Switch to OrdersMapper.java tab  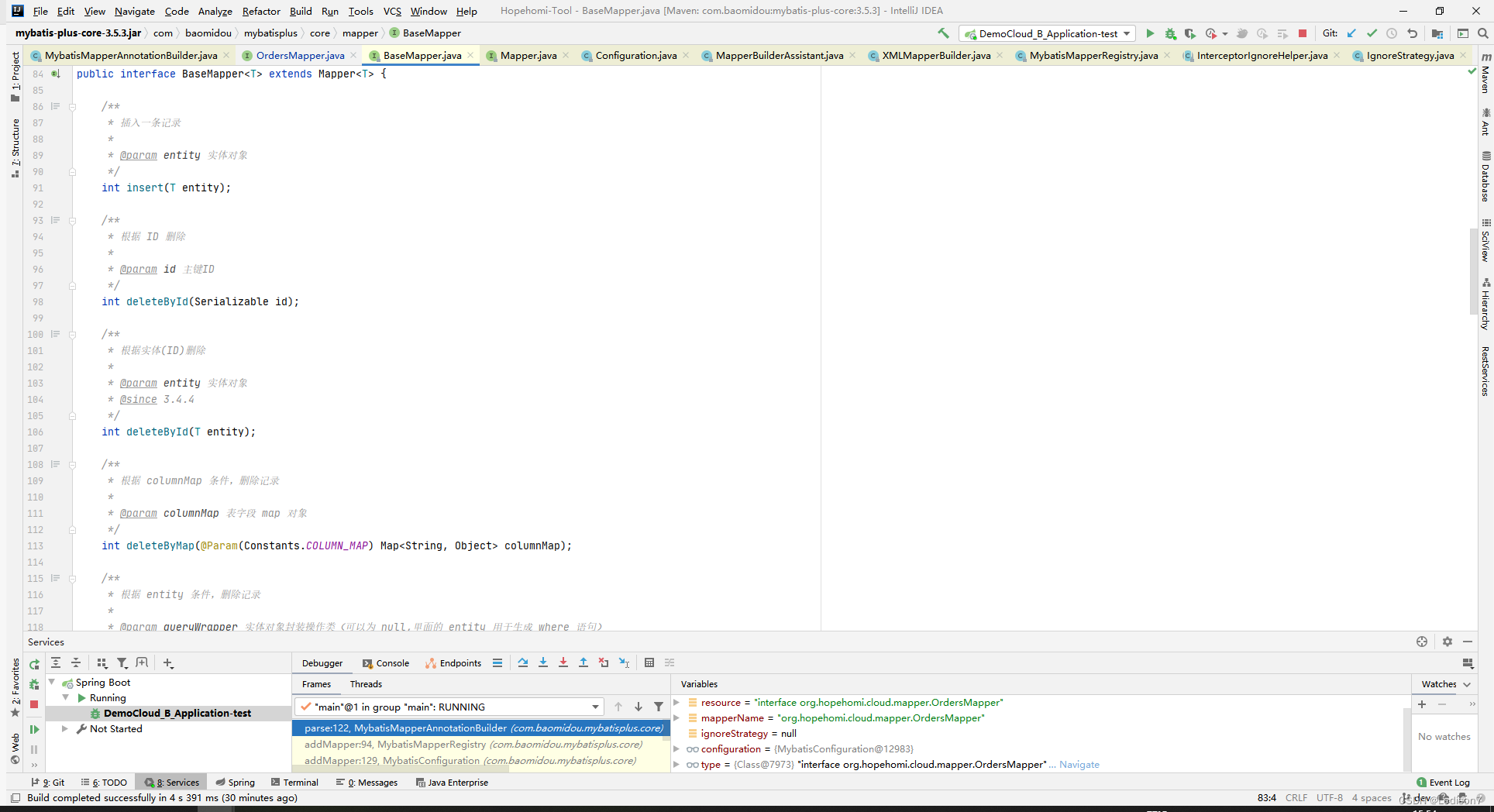pos(300,55)
